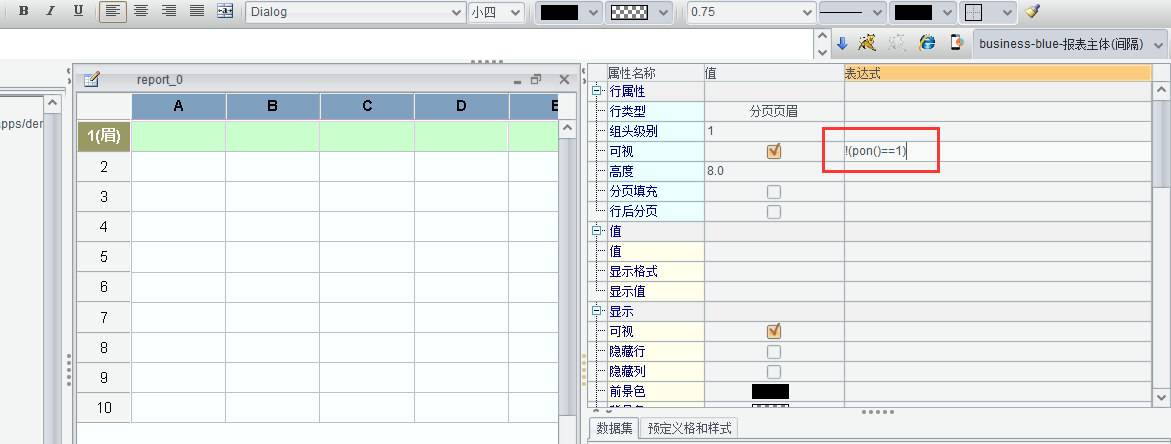Select the black border color swatch
The height and width of the screenshot is (444, 1171).
913,12
